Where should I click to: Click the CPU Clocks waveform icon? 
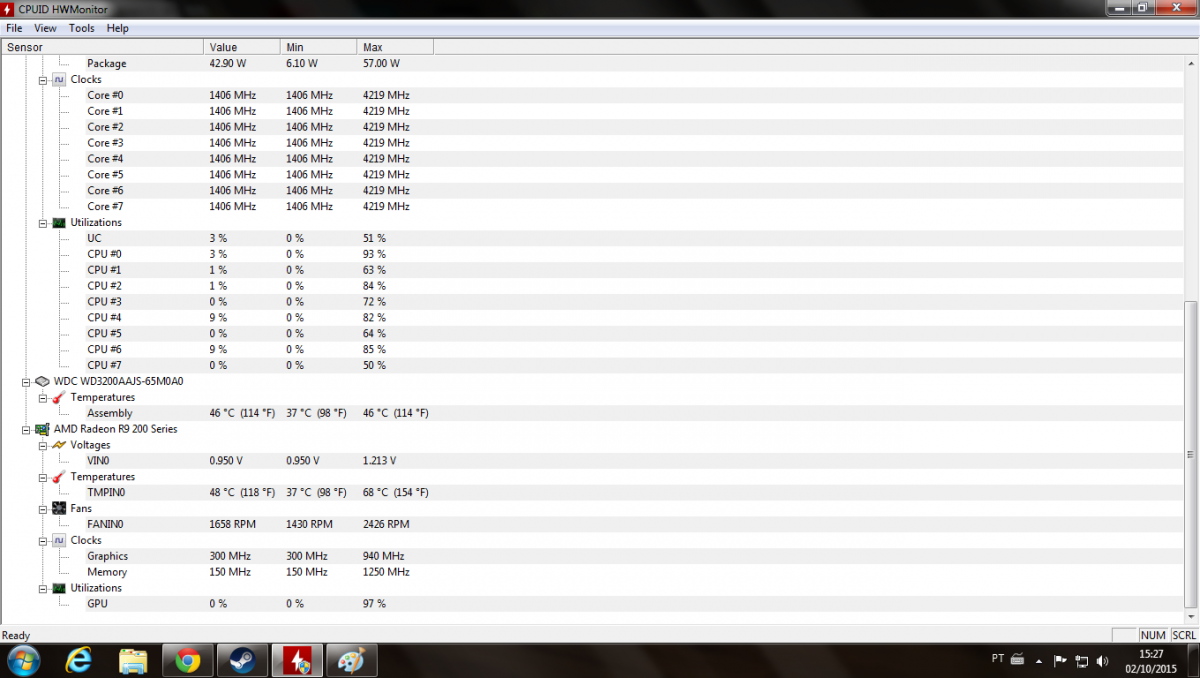(59, 79)
